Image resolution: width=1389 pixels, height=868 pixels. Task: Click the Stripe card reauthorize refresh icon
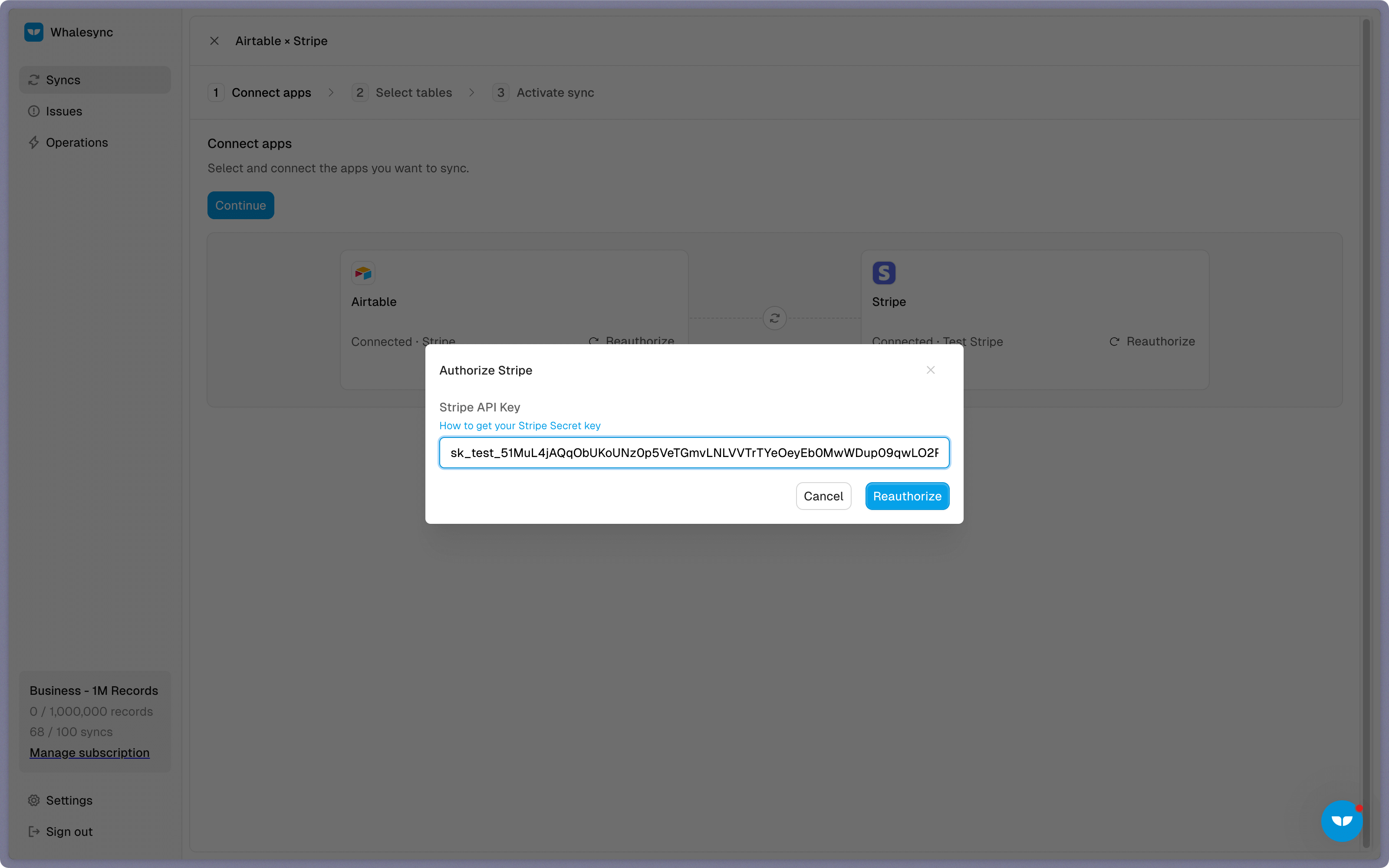click(x=1114, y=342)
